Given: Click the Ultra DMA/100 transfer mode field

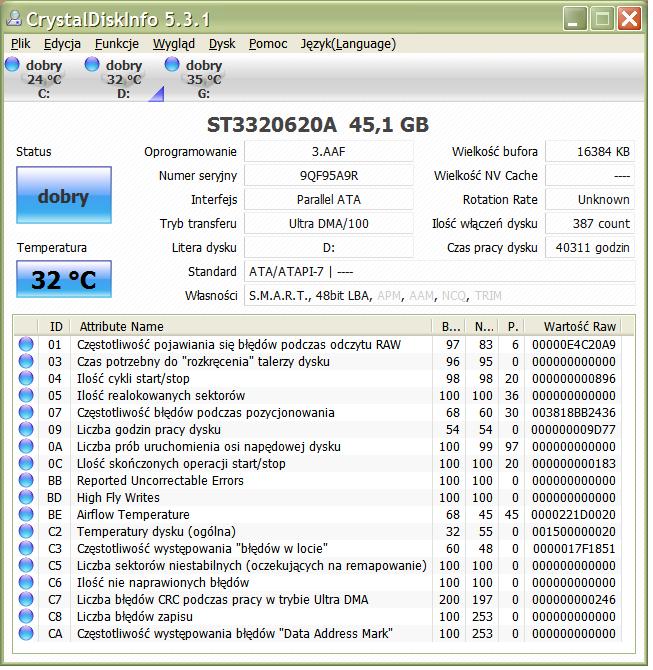Looking at the screenshot, I should (x=329, y=224).
